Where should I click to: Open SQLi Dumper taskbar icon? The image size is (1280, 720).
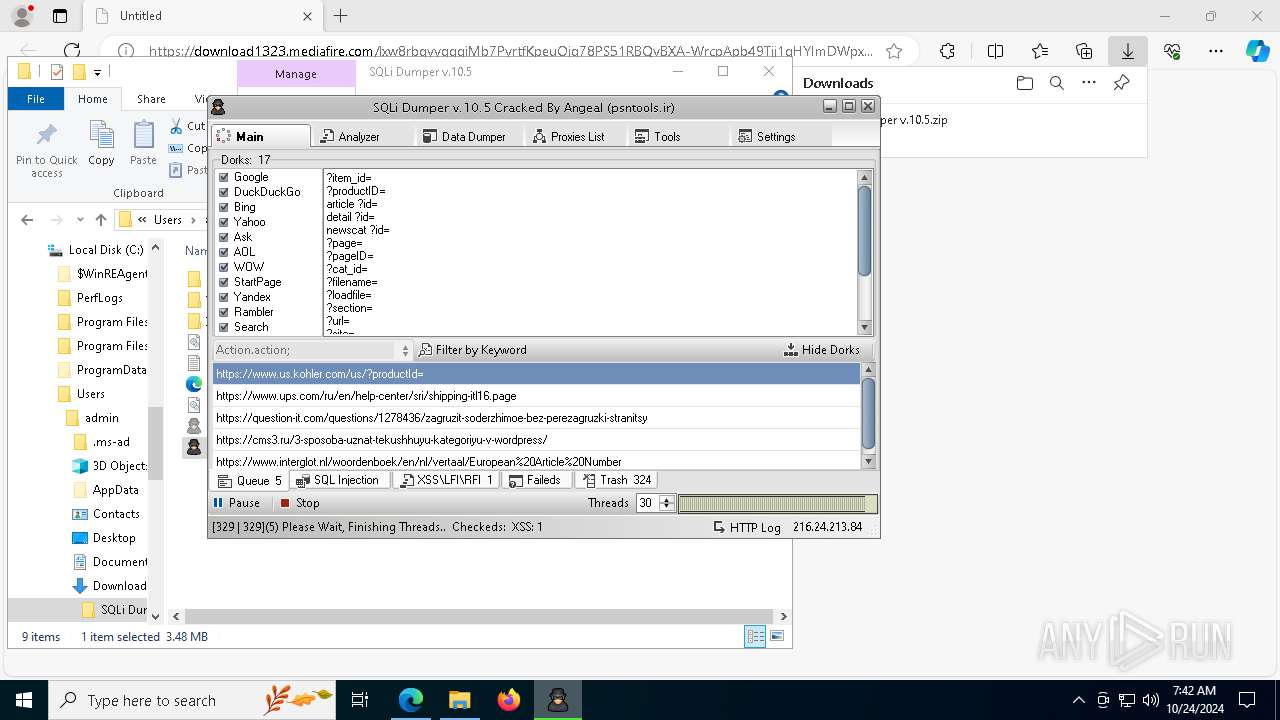pos(557,700)
